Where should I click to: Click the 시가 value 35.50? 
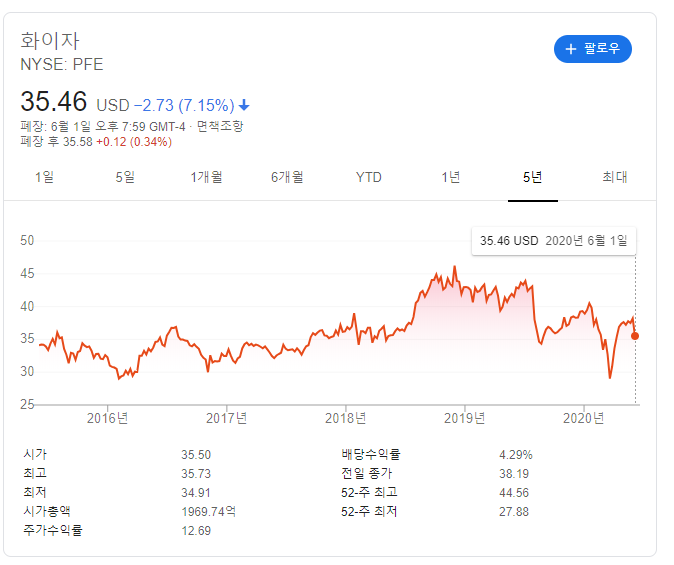(196, 455)
